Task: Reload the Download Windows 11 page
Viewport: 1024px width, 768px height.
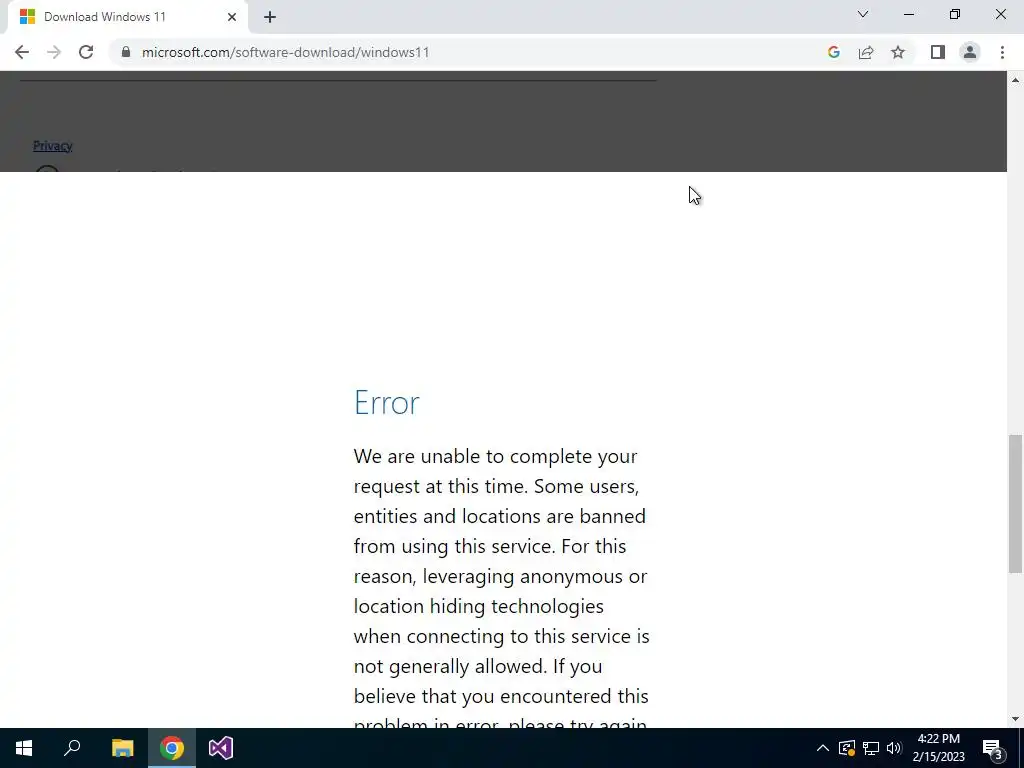Action: 86,52
